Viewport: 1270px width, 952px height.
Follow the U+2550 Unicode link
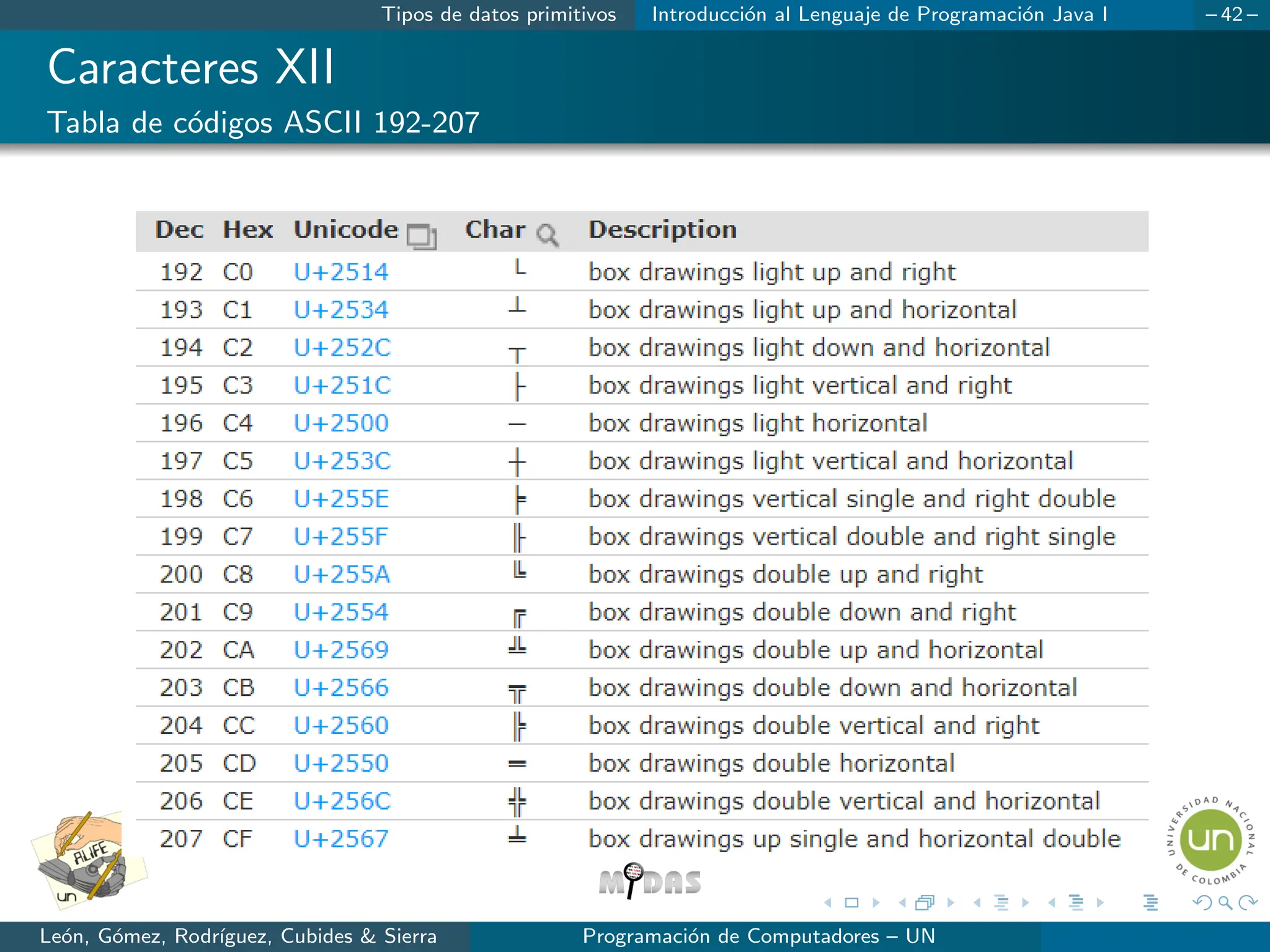tap(341, 764)
